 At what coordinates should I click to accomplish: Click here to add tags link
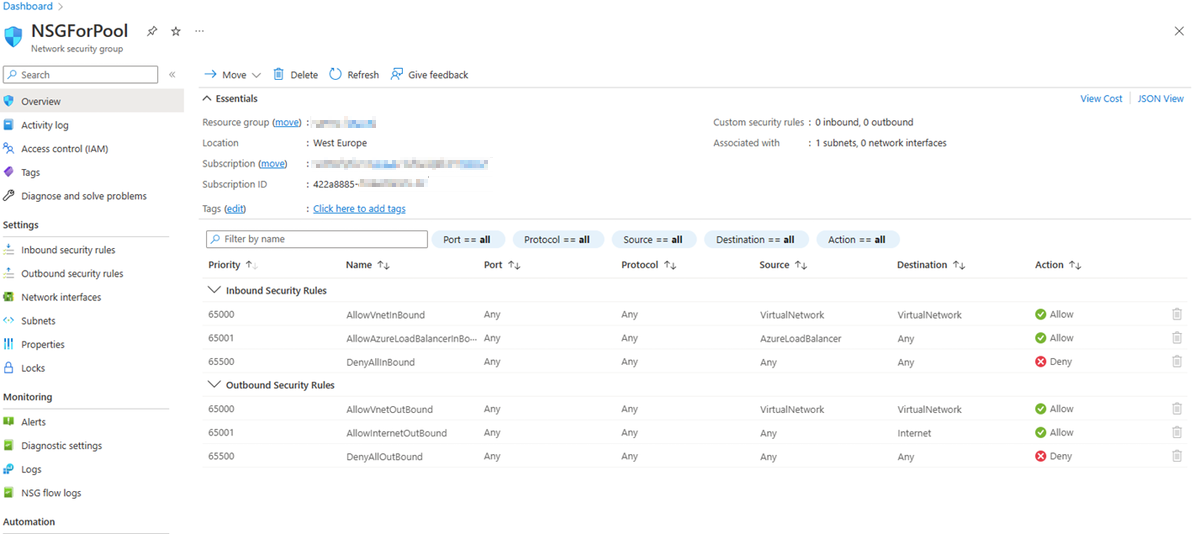click(x=359, y=209)
